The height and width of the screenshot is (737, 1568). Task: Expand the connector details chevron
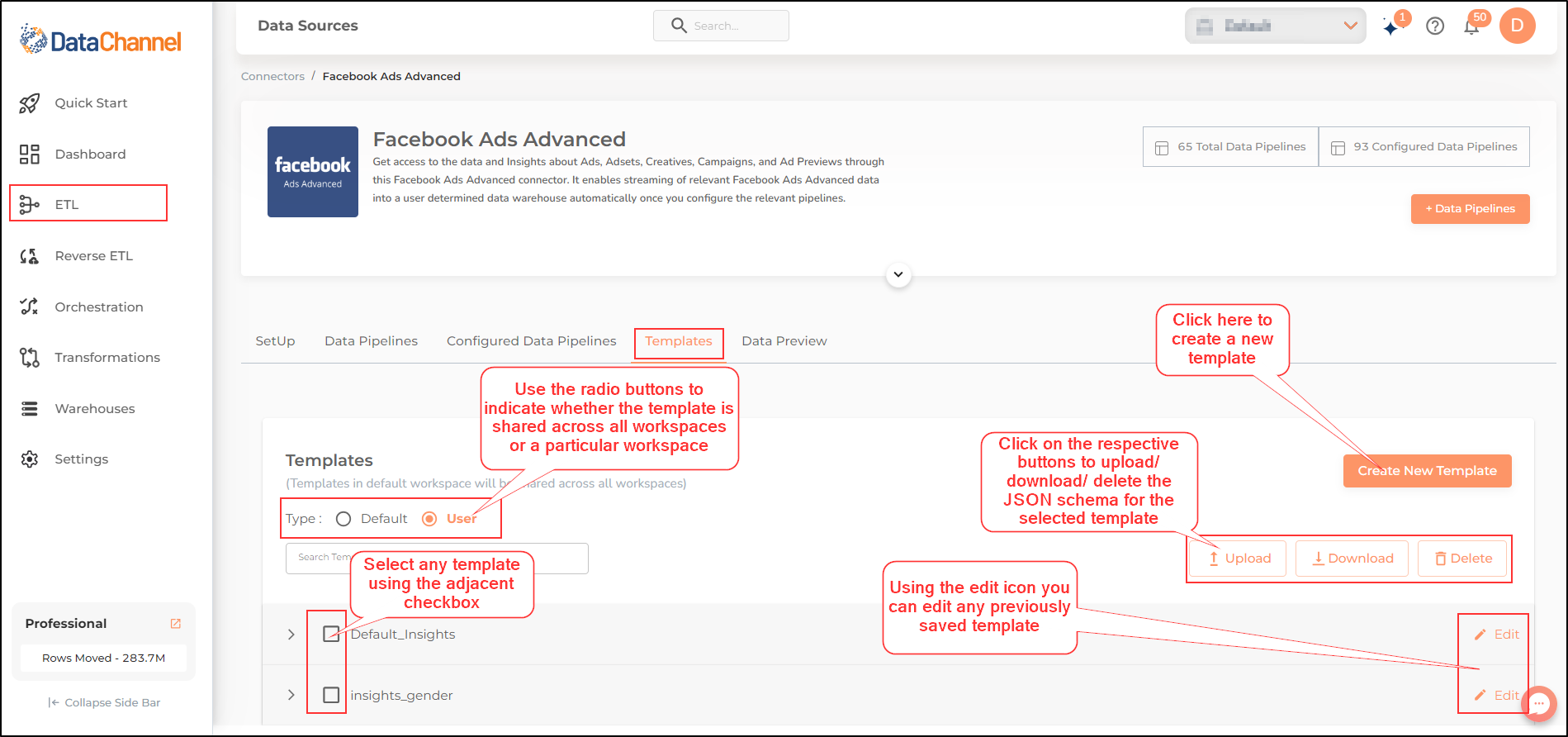point(898,274)
